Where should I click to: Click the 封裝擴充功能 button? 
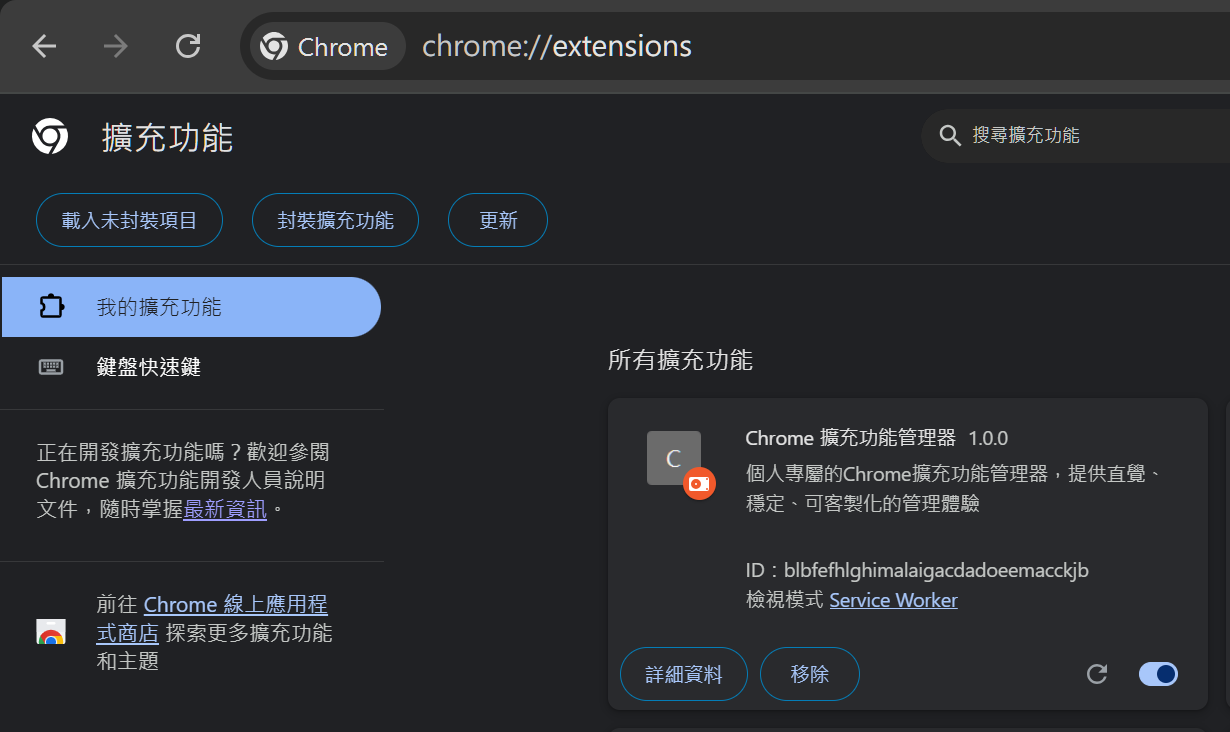(x=335, y=220)
